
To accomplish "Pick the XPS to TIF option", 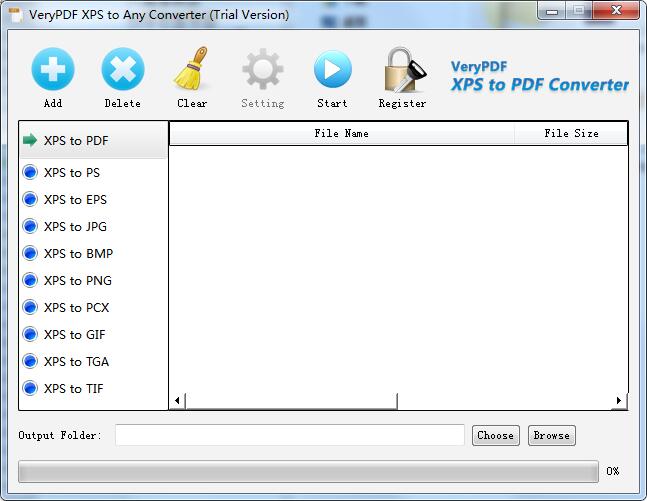I will coord(73,389).
